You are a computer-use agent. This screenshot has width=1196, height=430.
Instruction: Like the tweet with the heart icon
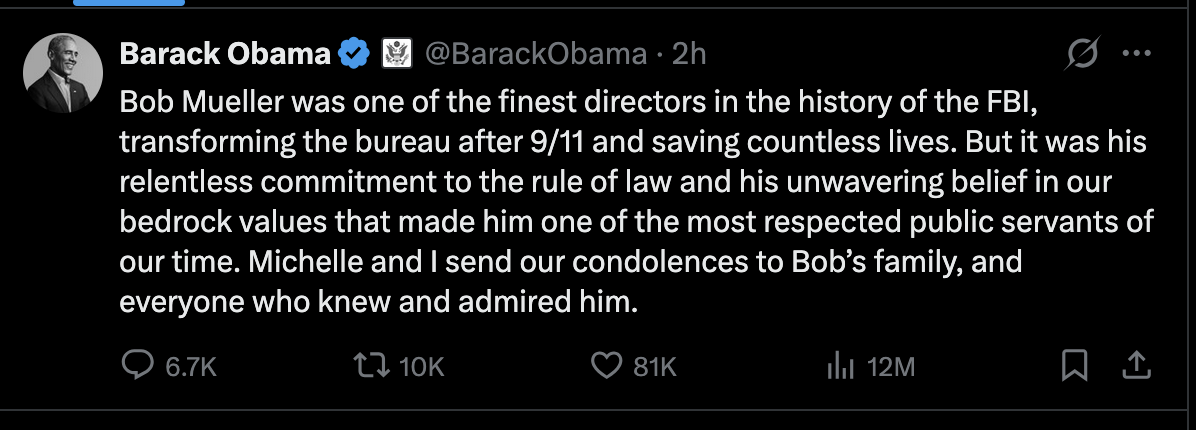point(608,367)
